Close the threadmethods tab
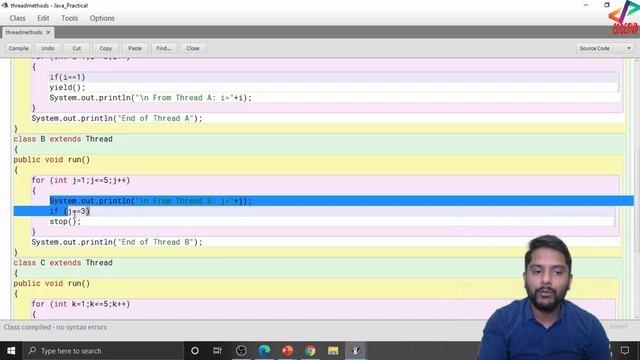The image size is (640, 360). pyautogui.click(x=48, y=32)
